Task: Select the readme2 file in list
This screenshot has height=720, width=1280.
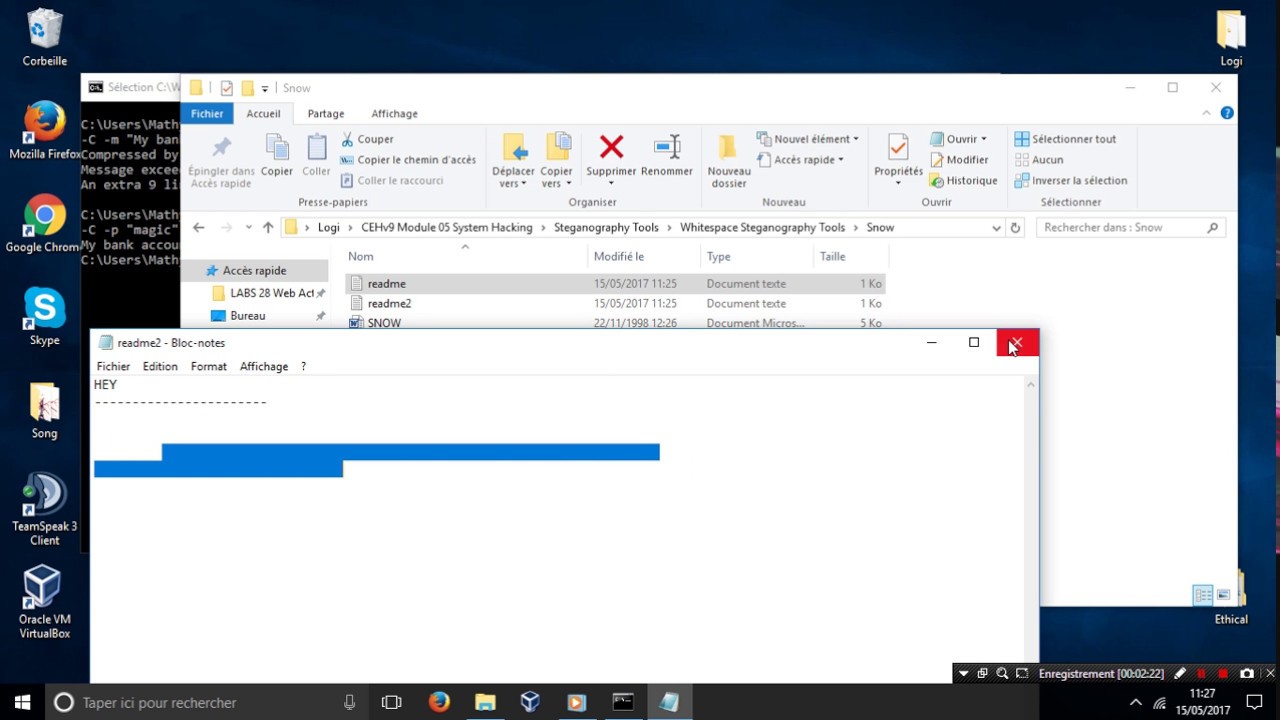Action: point(389,304)
